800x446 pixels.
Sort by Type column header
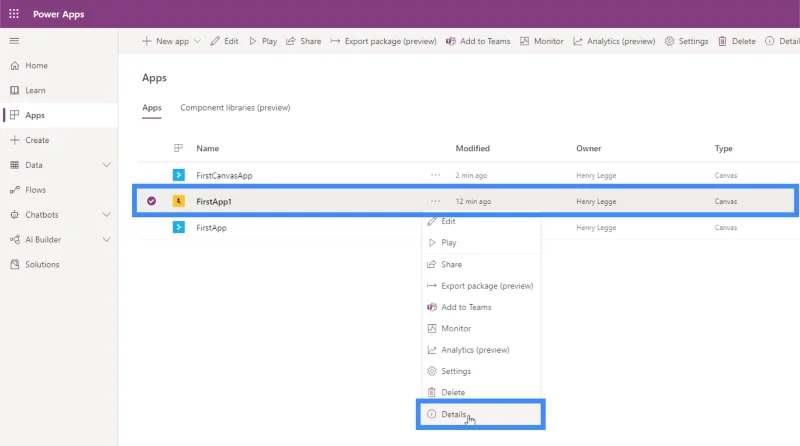pos(723,148)
